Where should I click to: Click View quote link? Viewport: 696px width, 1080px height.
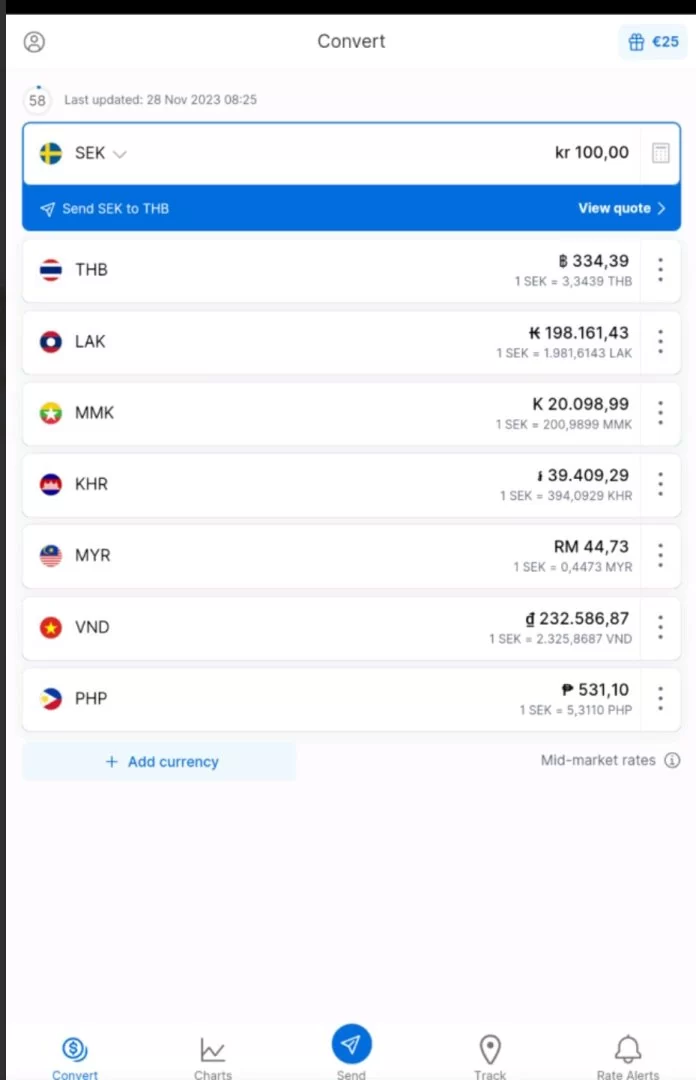620,208
